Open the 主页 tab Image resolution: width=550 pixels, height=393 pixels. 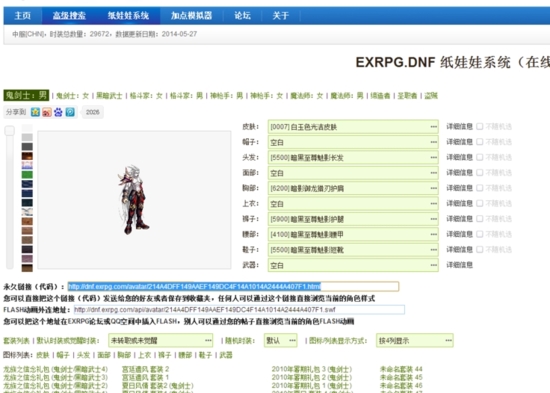pyautogui.click(x=22, y=16)
